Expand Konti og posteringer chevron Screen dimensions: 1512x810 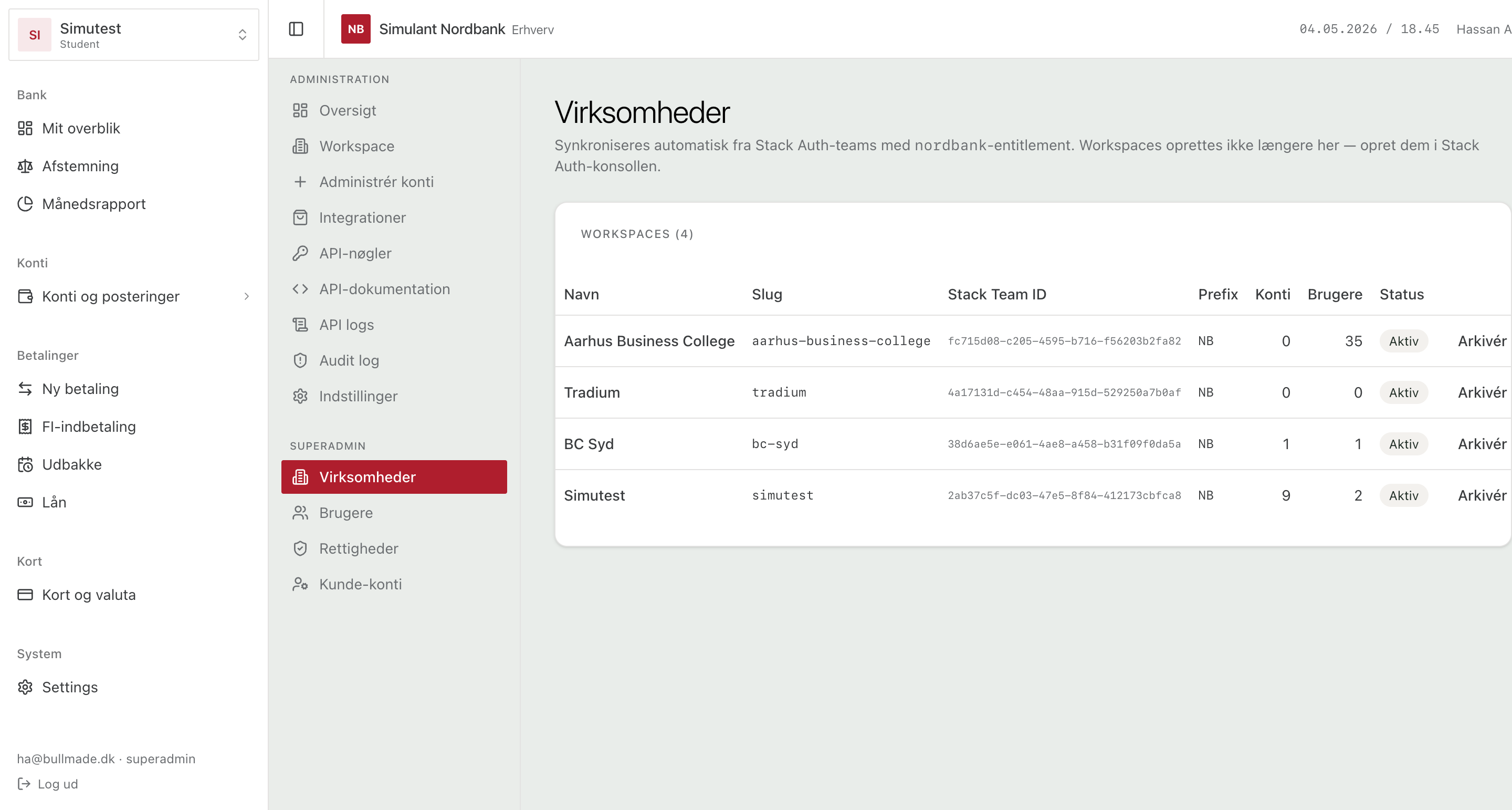pyautogui.click(x=247, y=296)
